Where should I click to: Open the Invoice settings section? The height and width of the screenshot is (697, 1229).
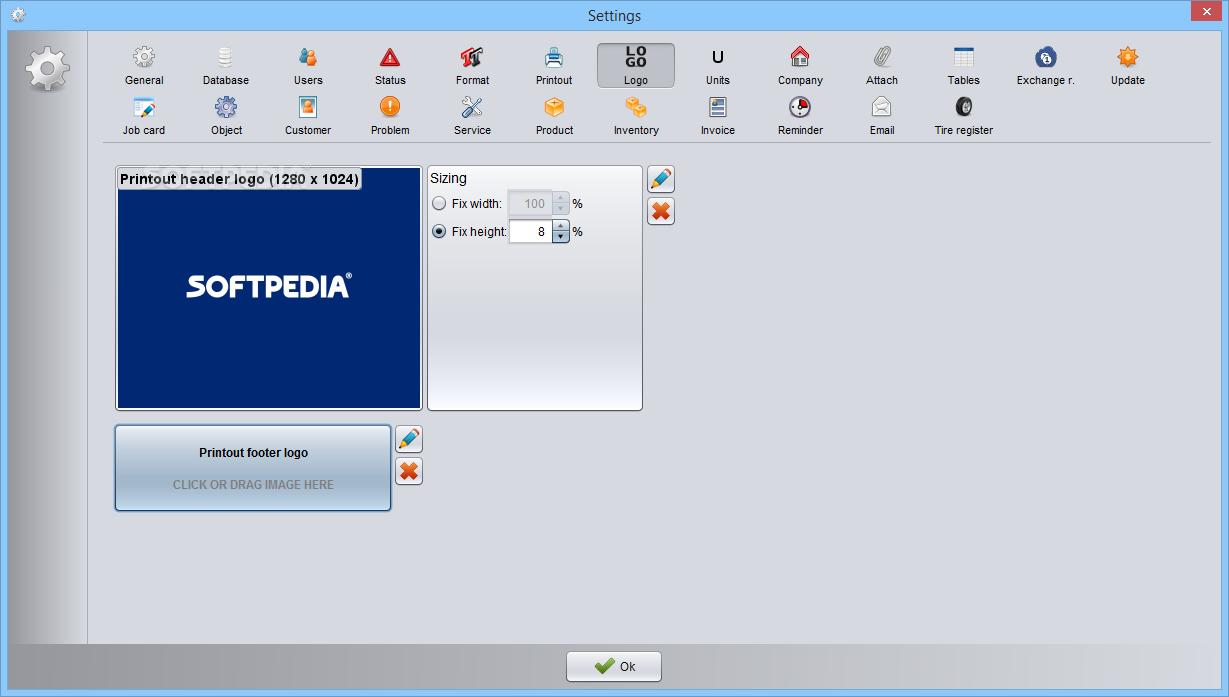coord(718,116)
